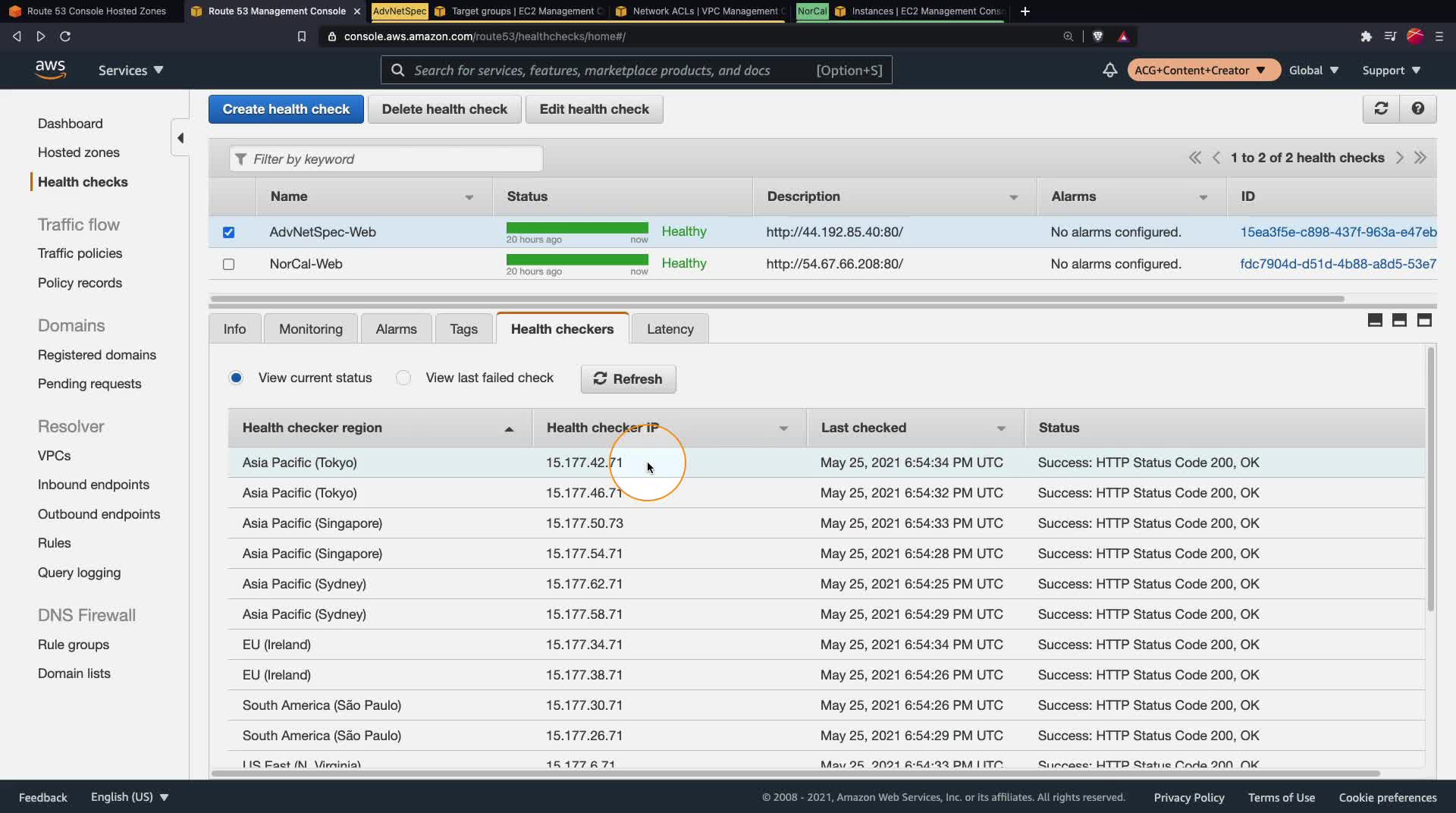Click the Refresh health checkers button
This screenshot has height=813, width=1456.
(x=628, y=378)
